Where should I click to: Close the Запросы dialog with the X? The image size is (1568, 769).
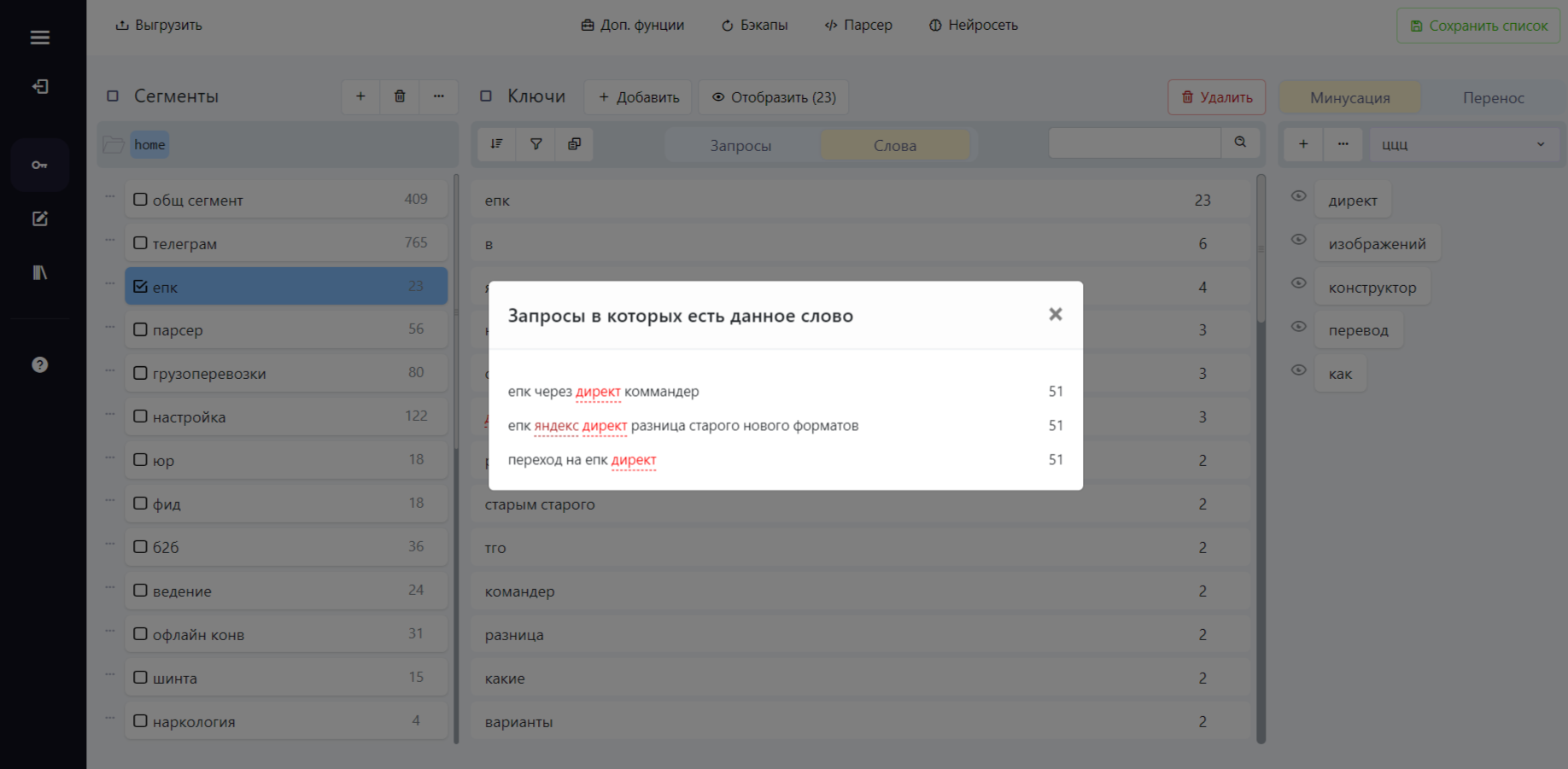[1056, 314]
